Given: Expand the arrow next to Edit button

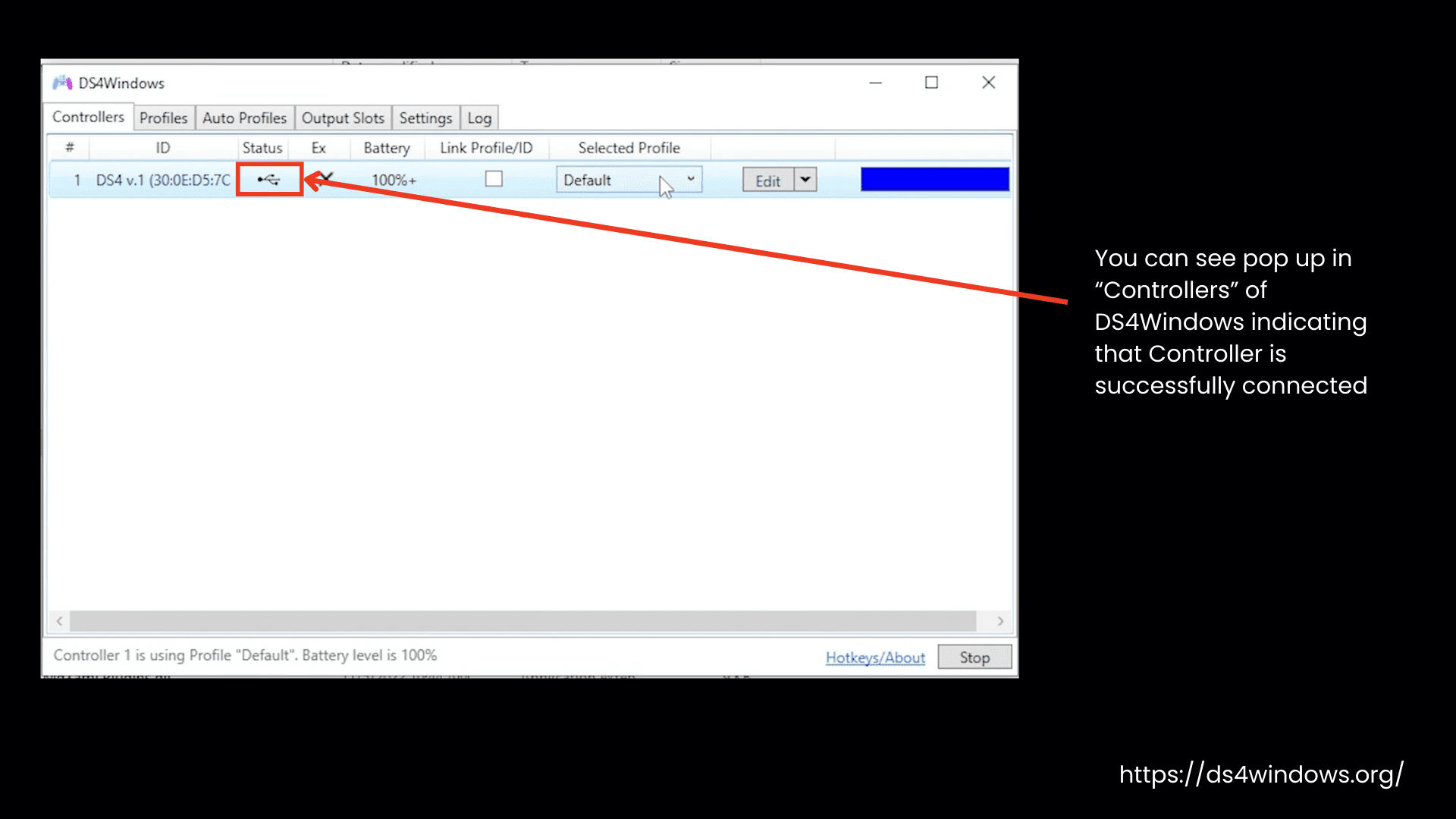Looking at the screenshot, I should pyautogui.click(x=805, y=180).
